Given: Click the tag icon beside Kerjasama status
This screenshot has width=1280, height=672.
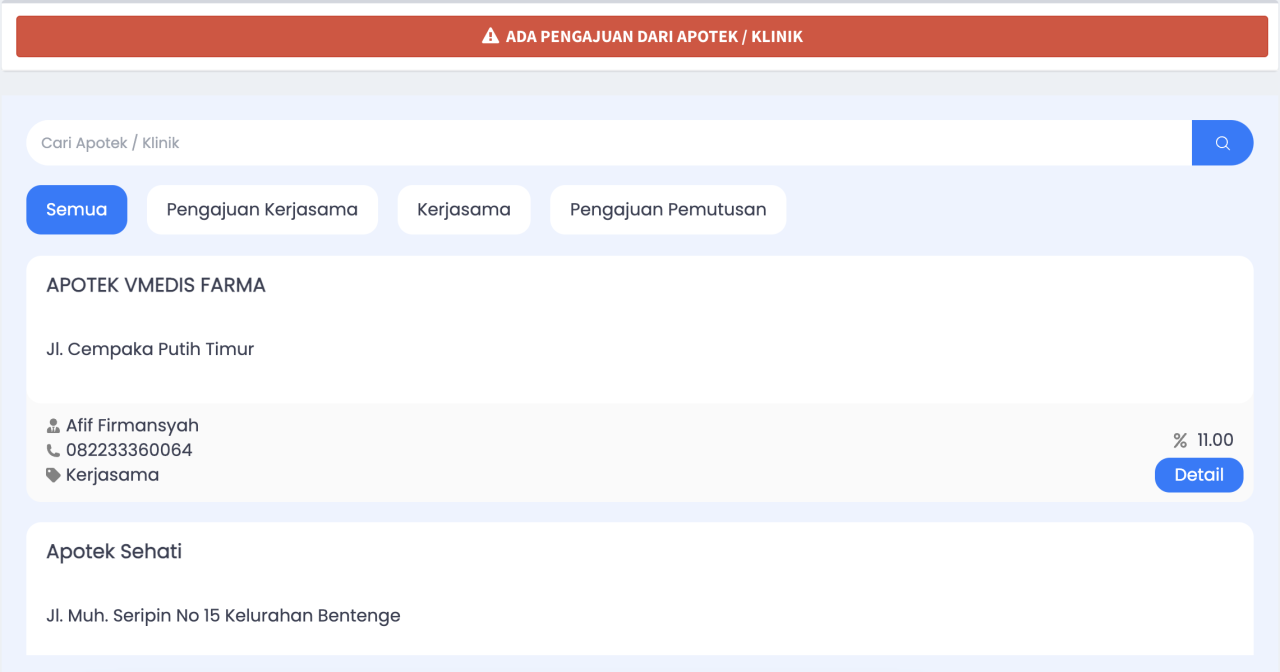Looking at the screenshot, I should 54,475.
